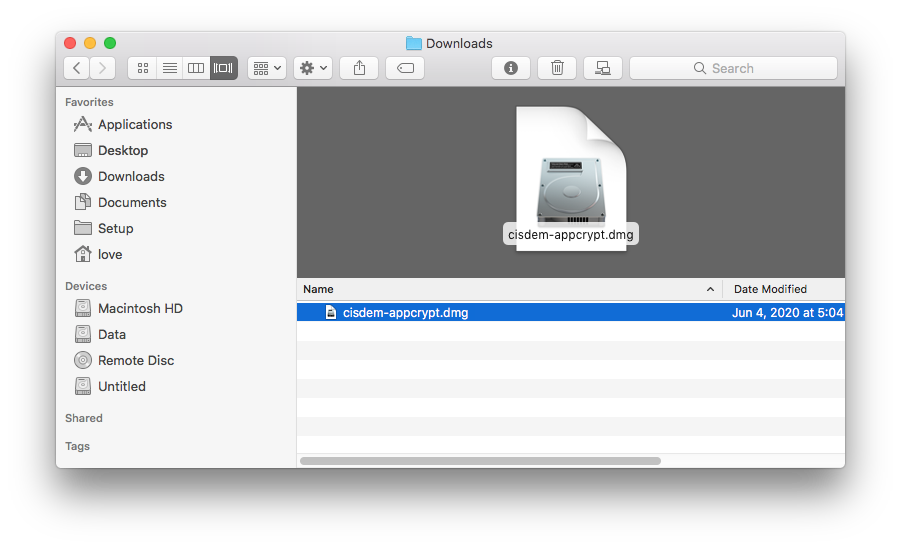Open the Desktop folder in sidebar
The width and height of the screenshot is (901, 548).
point(122,150)
